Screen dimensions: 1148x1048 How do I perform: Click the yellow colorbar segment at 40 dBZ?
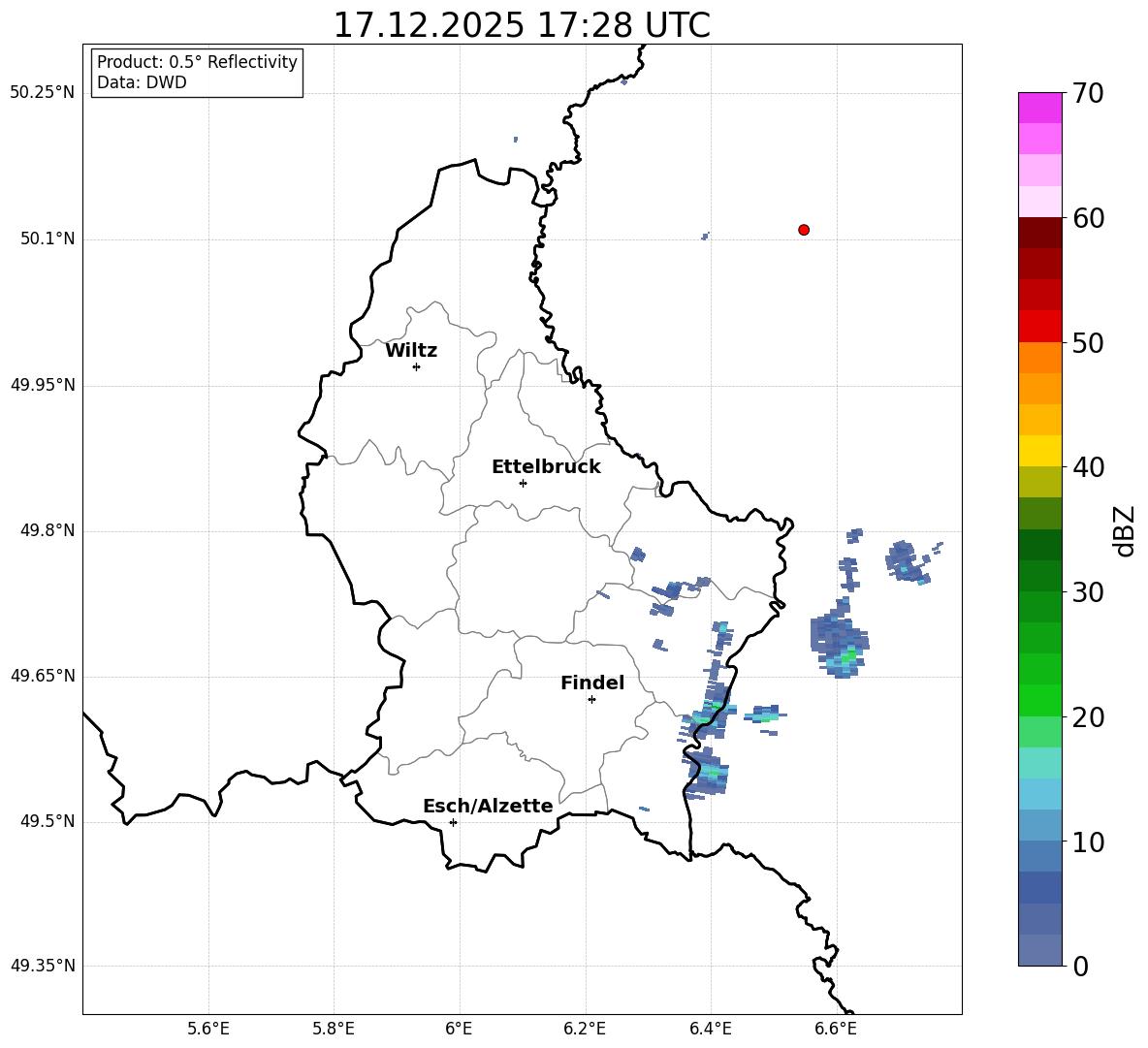1039,451
